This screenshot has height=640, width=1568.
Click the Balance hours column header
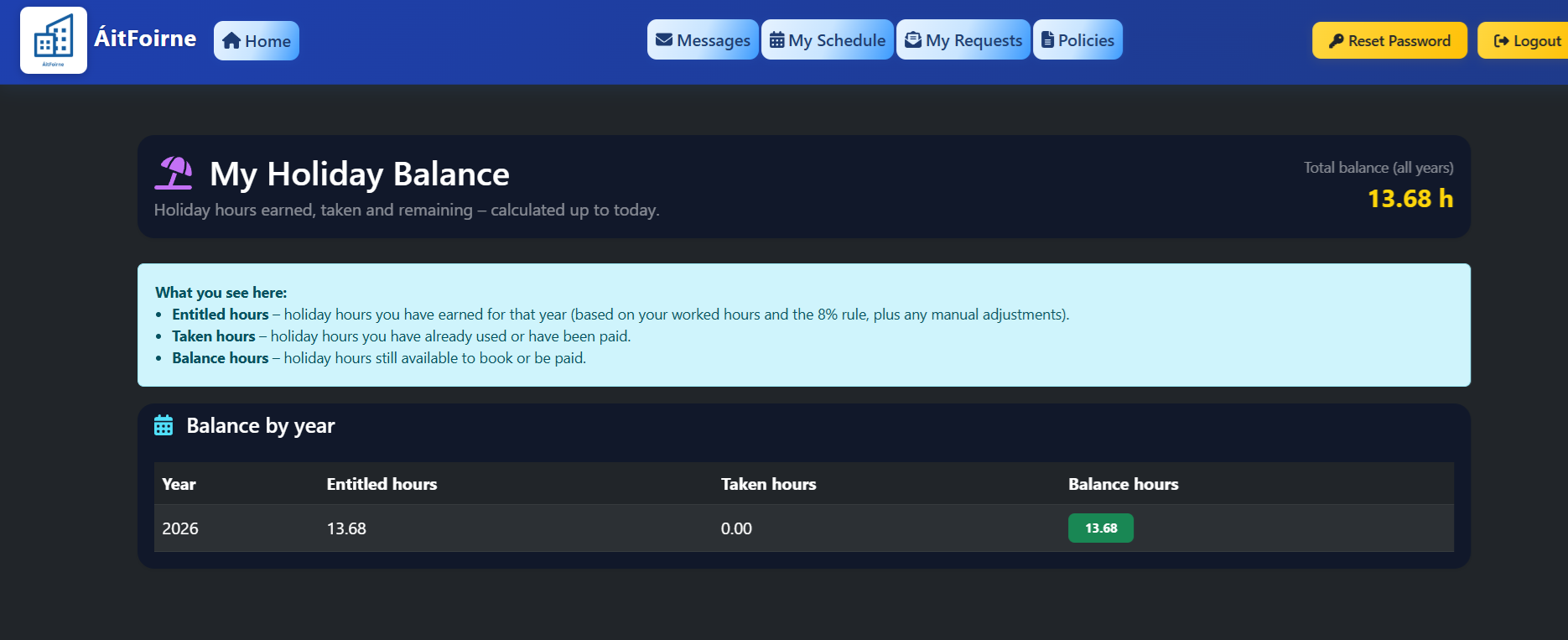coord(1123,484)
